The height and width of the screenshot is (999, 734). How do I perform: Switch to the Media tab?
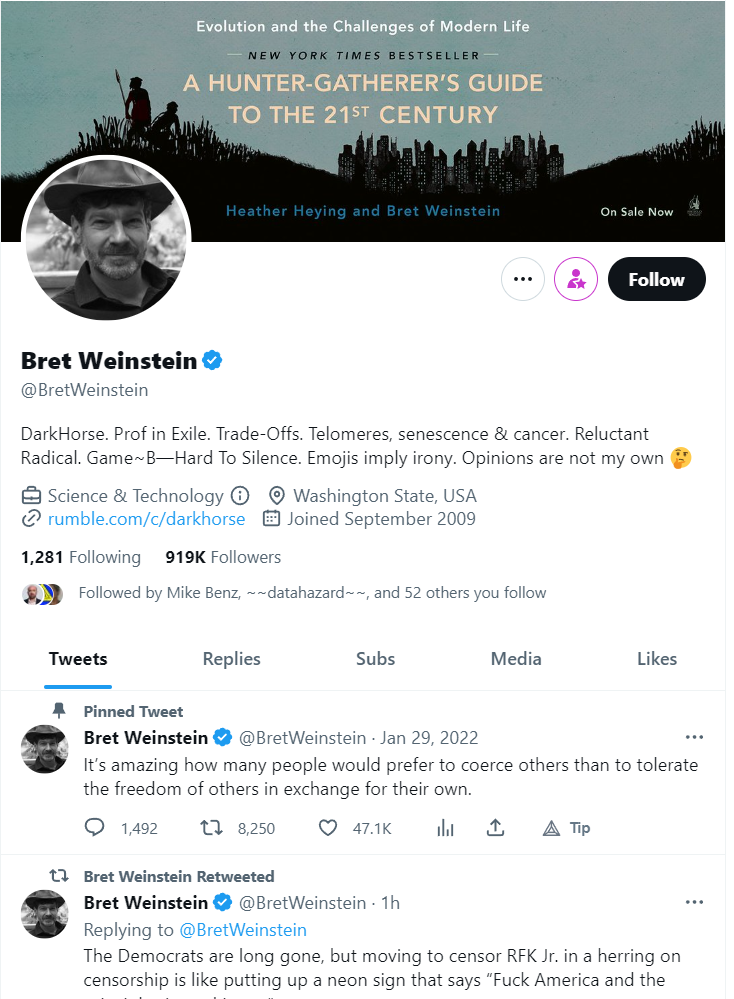516,659
